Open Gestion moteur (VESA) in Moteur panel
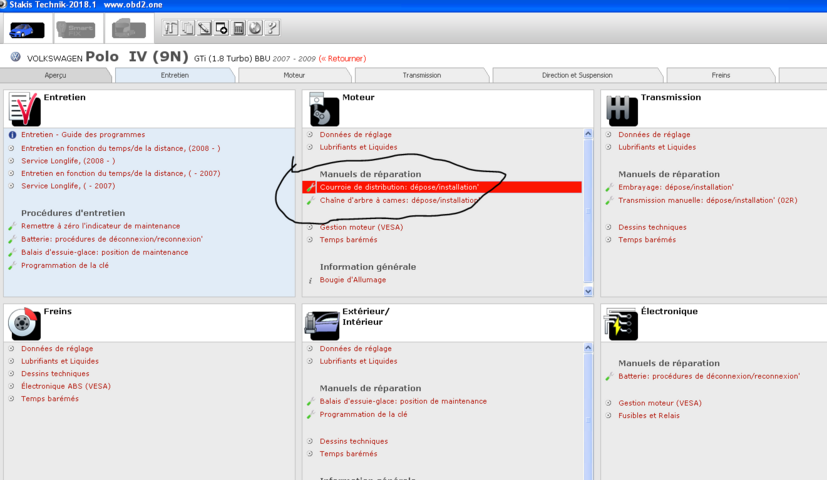 361,227
